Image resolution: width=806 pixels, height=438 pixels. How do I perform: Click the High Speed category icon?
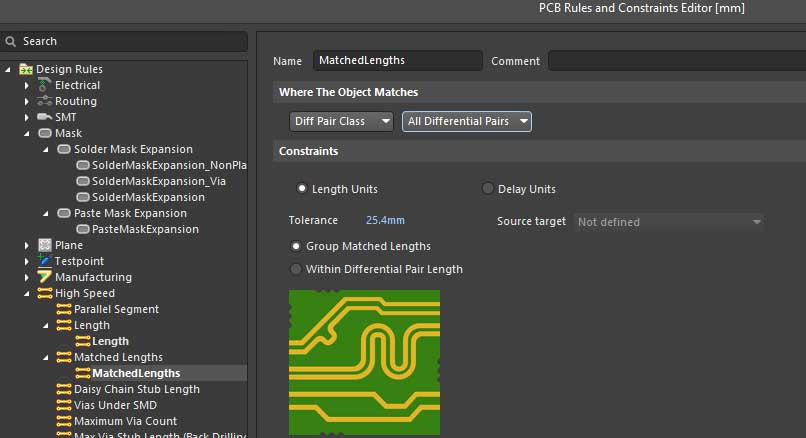(x=45, y=293)
